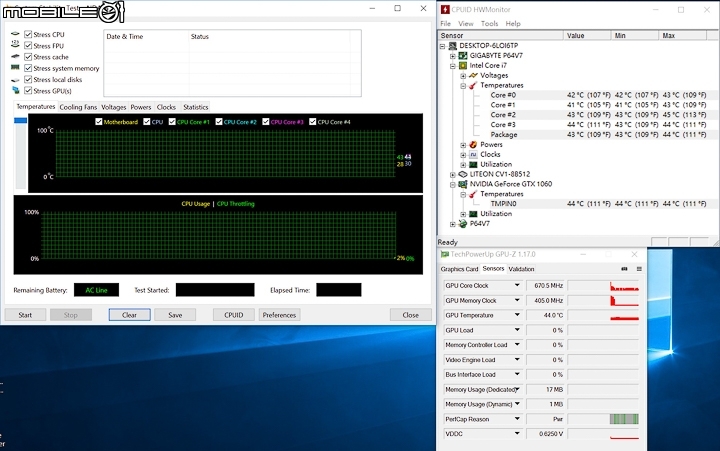
Task: Open the GPU Core Clock sensor dropdown
Action: click(517, 286)
